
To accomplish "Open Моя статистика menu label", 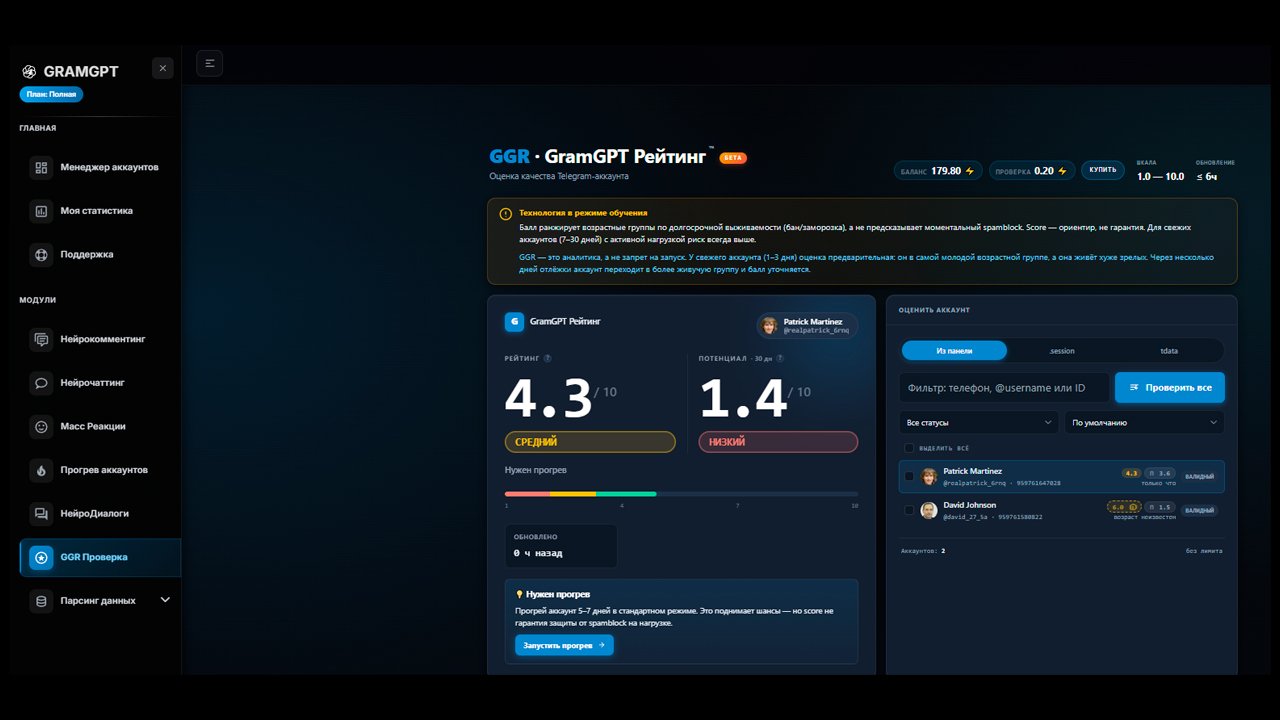I will (x=96, y=211).
